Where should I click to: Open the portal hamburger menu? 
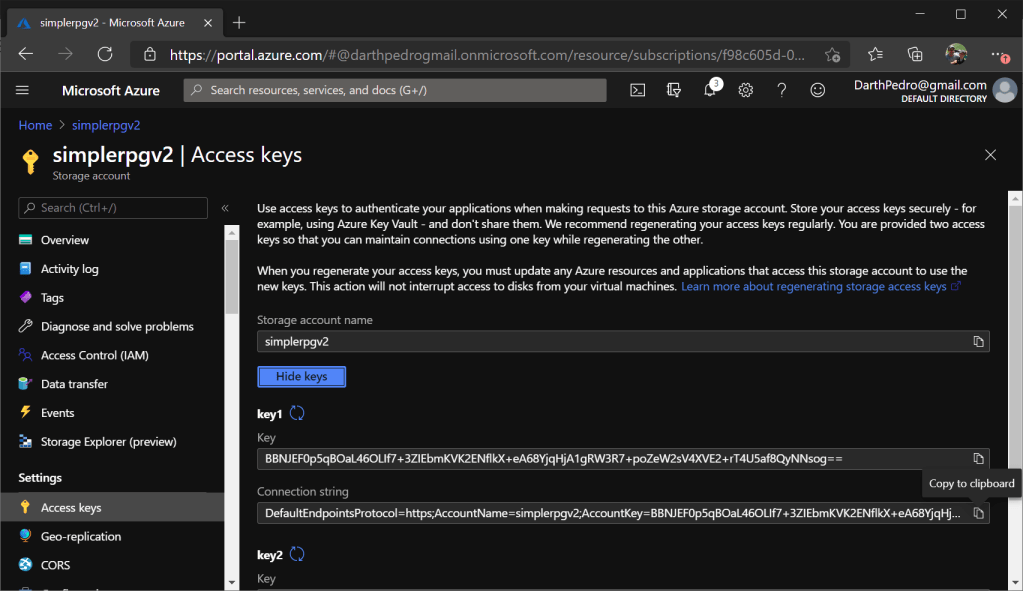tap(23, 90)
